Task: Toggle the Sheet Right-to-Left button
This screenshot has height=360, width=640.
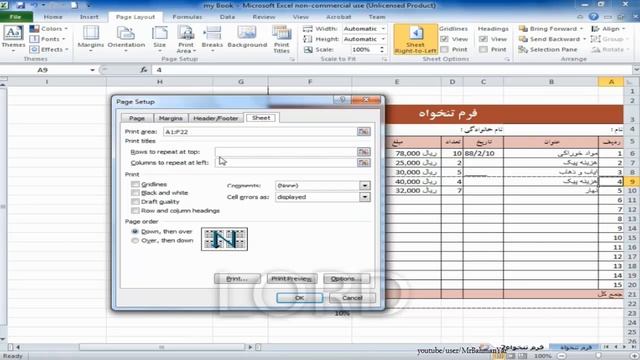Action: click(x=416, y=39)
